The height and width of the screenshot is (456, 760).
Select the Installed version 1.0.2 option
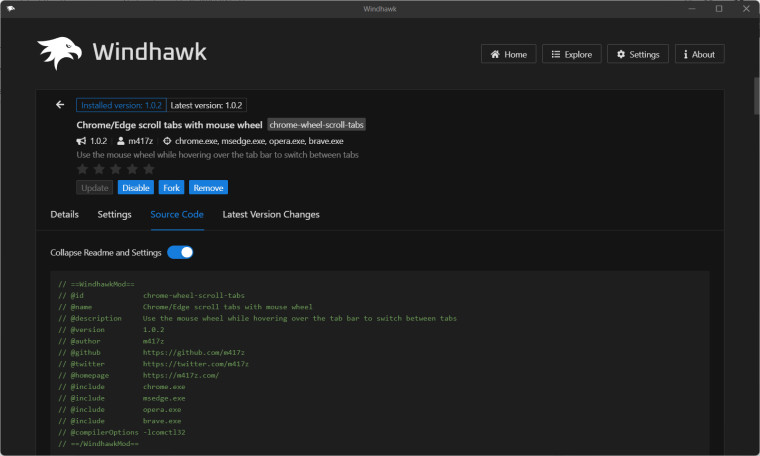pos(121,105)
